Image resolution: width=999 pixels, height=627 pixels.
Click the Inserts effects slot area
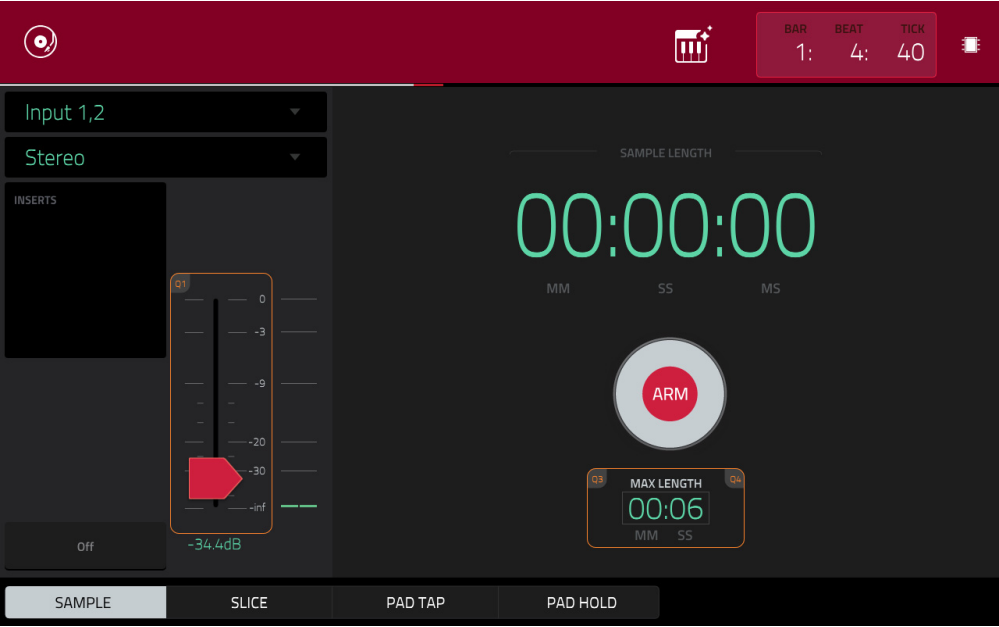(85, 270)
